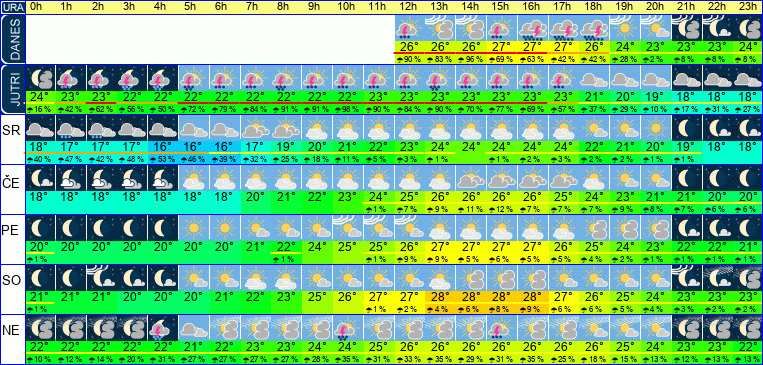
Task: Click the NE 10h rain shower icon
Action: click(x=348, y=328)
